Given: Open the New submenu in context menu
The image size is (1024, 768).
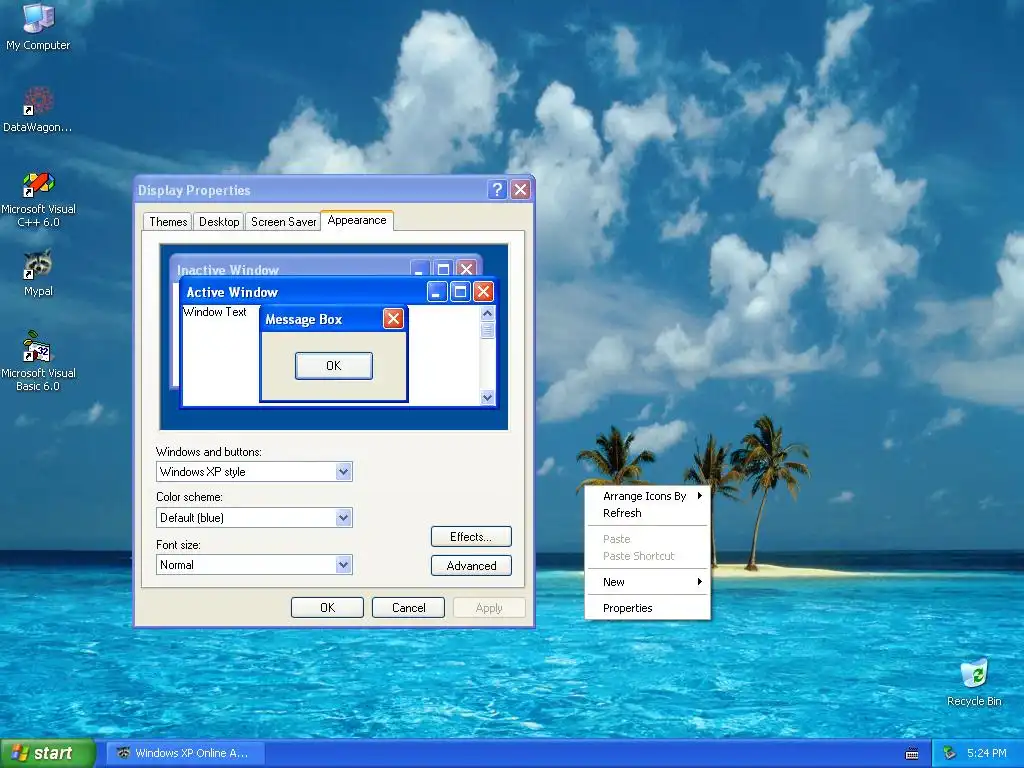Looking at the screenshot, I should coord(648,583).
